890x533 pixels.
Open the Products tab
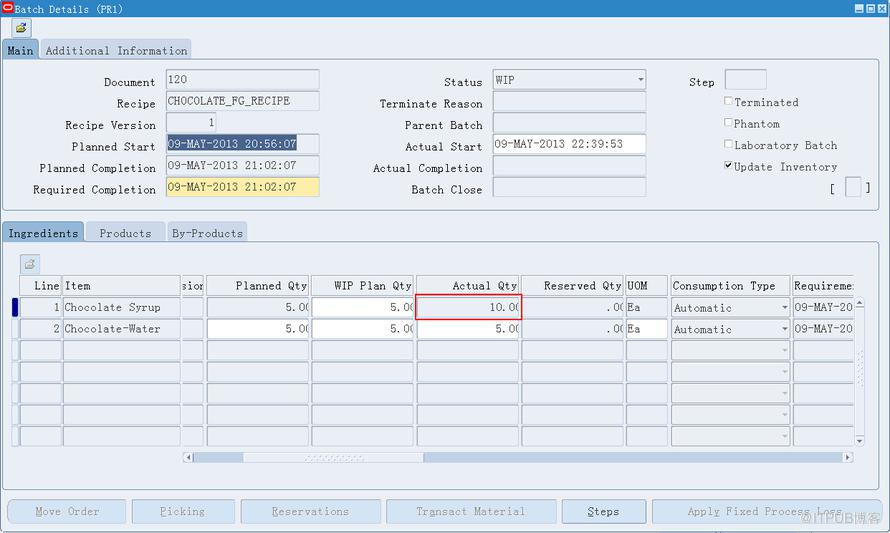125,233
